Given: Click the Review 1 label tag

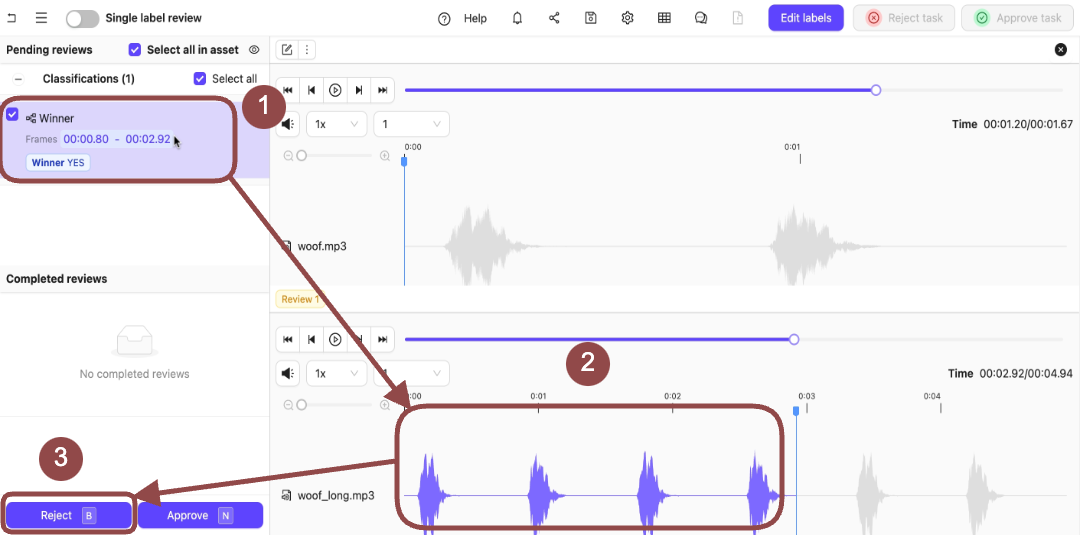Looking at the screenshot, I should 298,299.
